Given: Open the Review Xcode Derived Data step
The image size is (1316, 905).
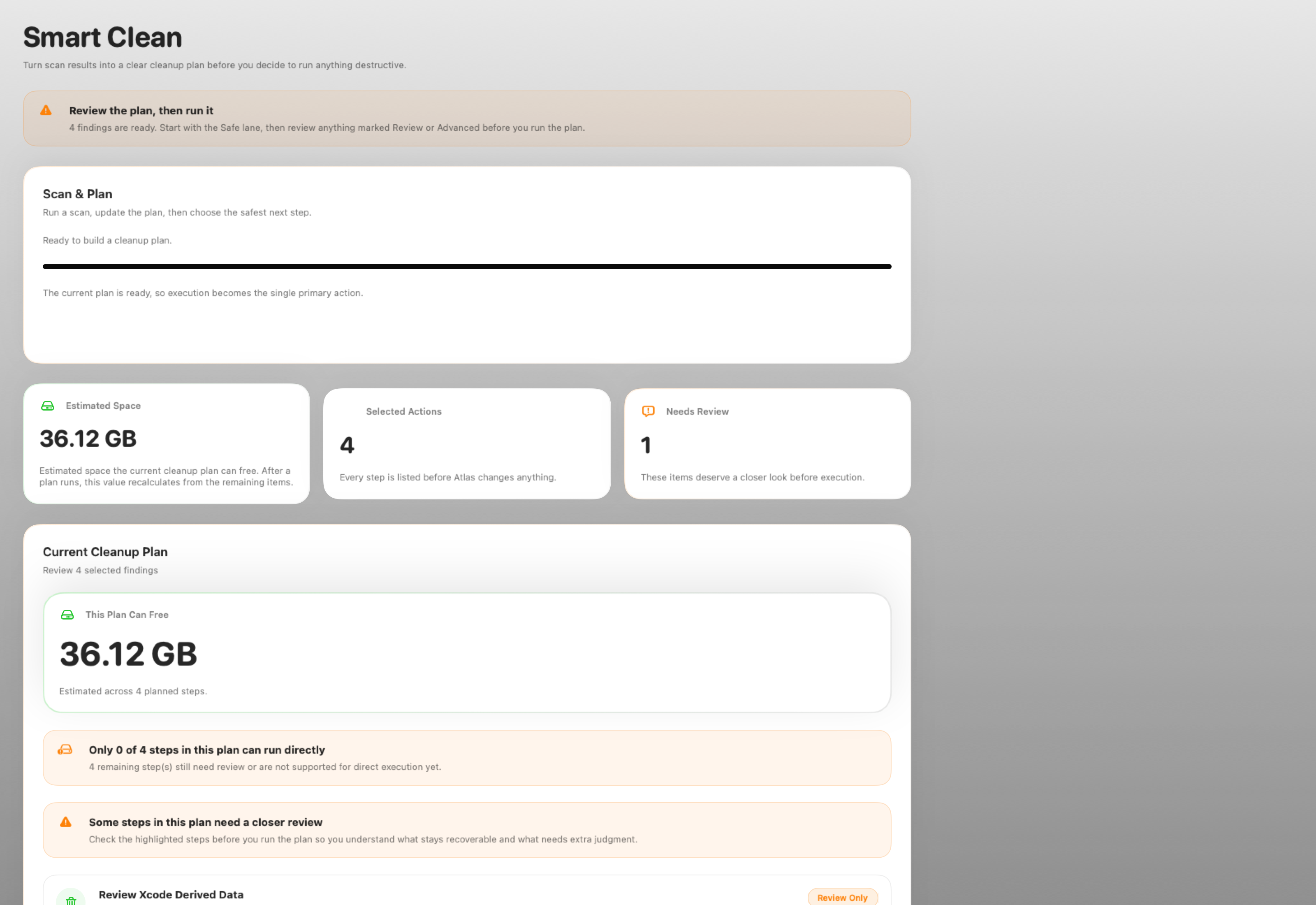Looking at the screenshot, I should point(171,895).
